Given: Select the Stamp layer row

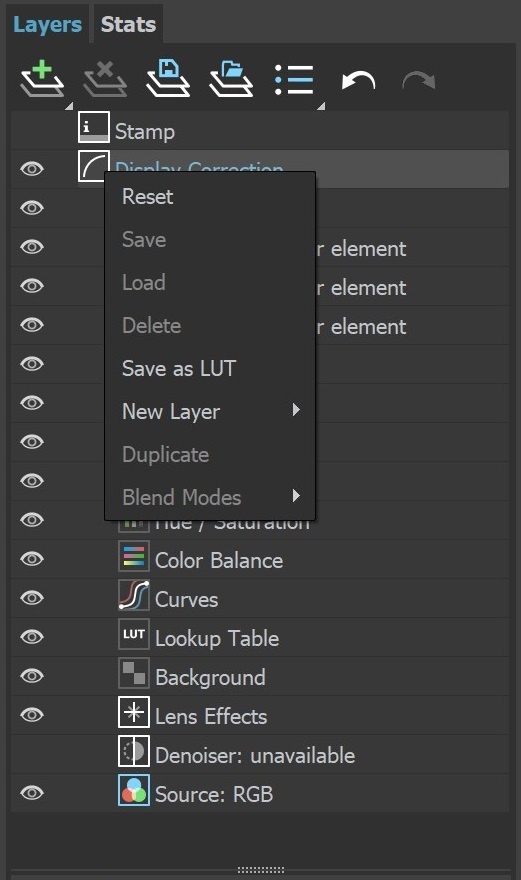Looking at the screenshot, I should point(260,131).
